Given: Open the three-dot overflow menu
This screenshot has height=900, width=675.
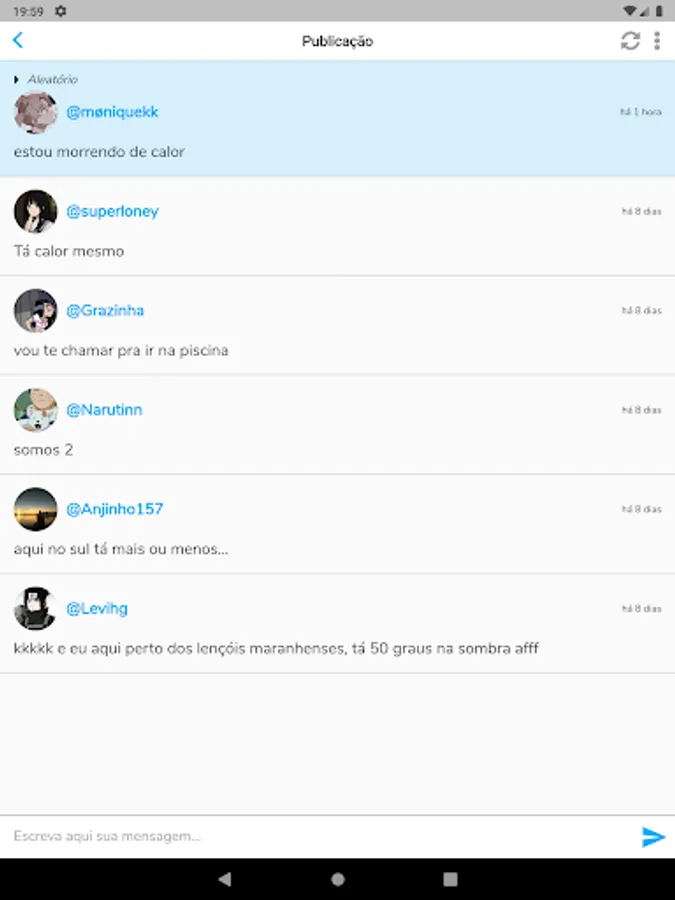Looking at the screenshot, I should tap(657, 41).
